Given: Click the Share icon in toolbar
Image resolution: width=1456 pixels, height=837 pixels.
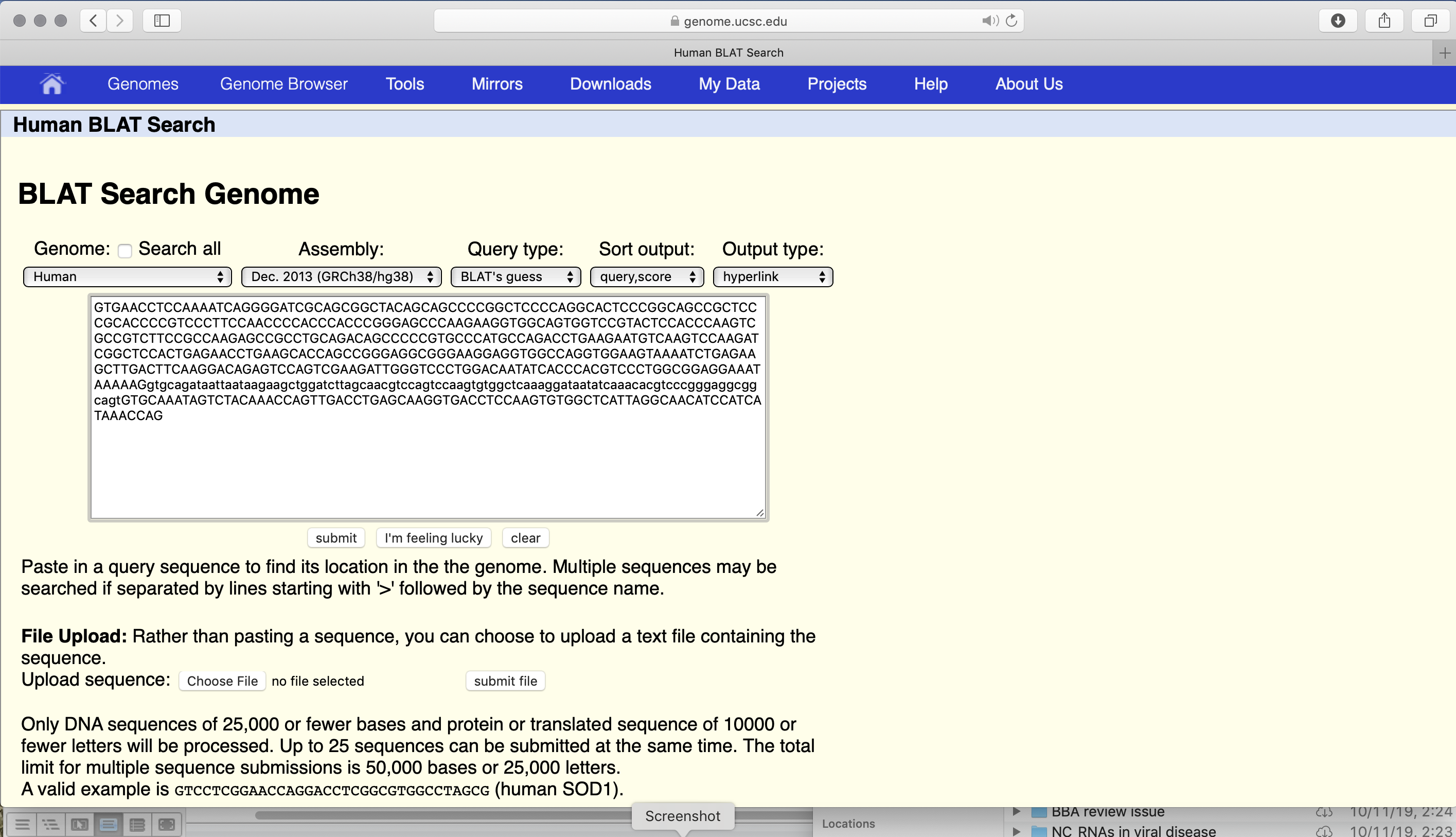Looking at the screenshot, I should 1384,21.
